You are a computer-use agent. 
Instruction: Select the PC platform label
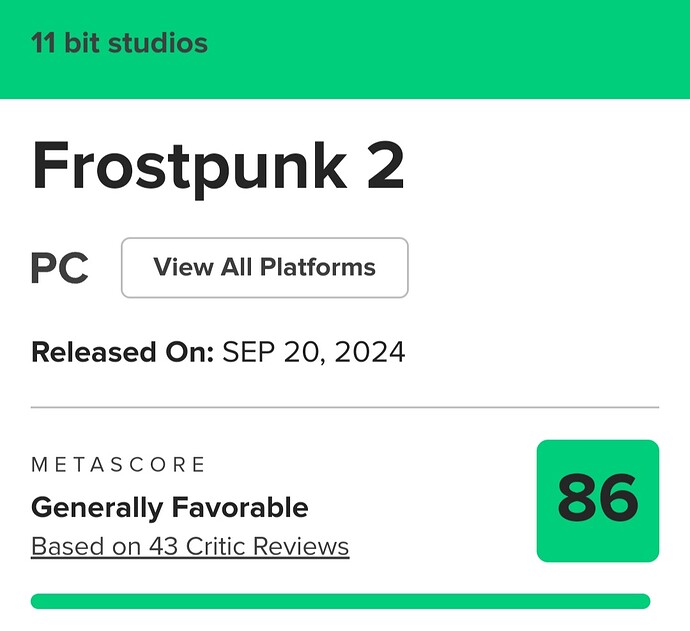click(x=59, y=268)
